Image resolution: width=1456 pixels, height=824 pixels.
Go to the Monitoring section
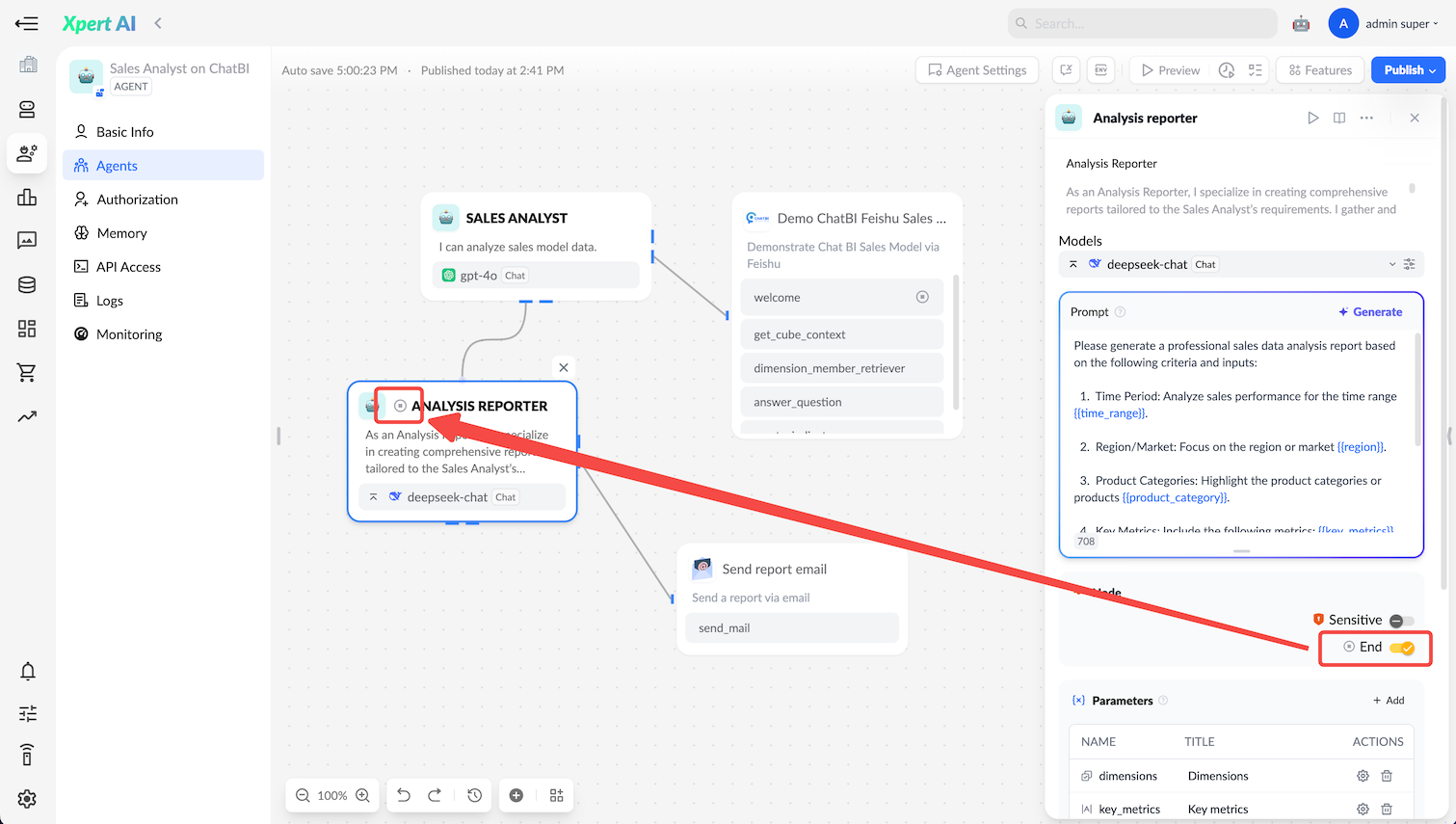click(129, 334)
